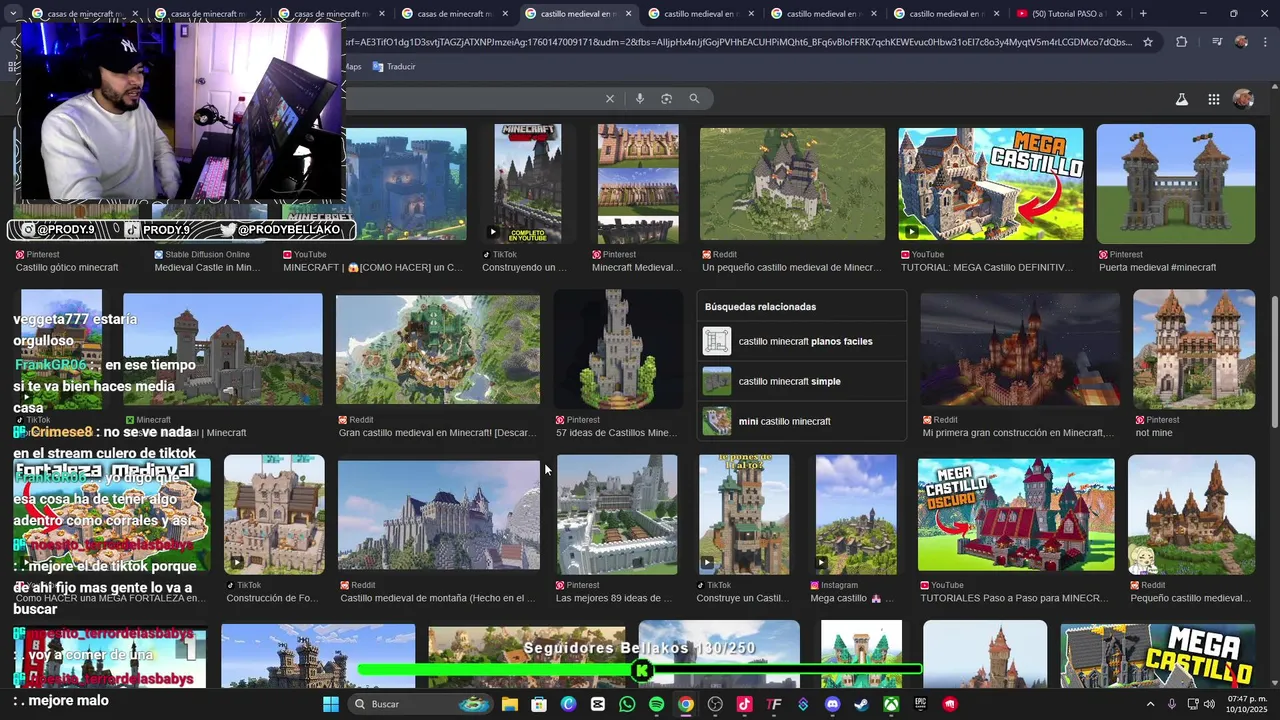The image size is (1280, 720).
Task: Open Puerta medieval #minecraft image
Action: click(1176, 184)
